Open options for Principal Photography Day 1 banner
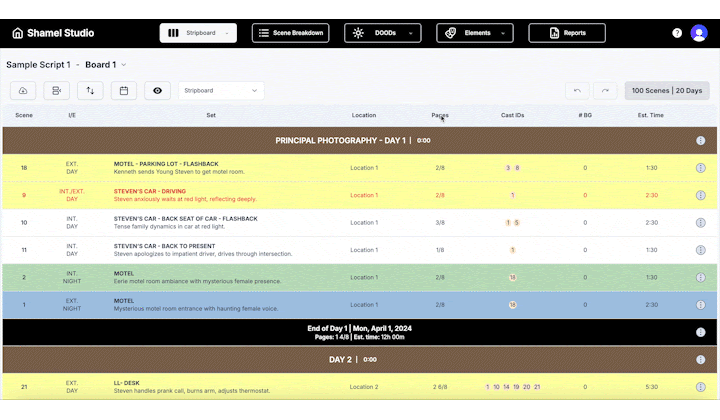This screenshot has height=420, width=720. click(x=700, y=140)
